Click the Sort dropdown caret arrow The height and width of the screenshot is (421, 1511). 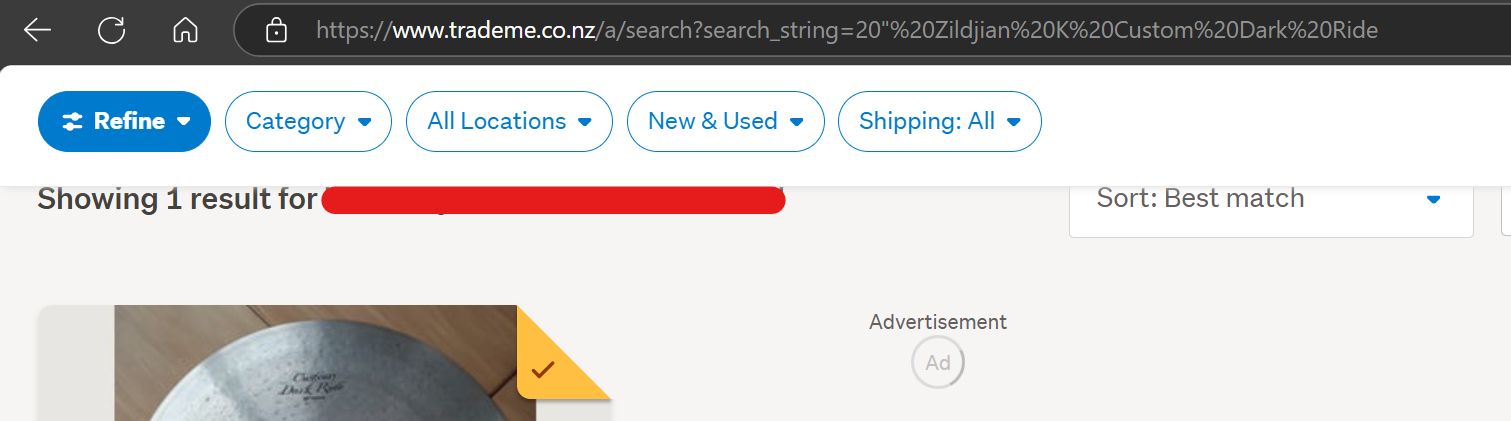(1433, 199)
